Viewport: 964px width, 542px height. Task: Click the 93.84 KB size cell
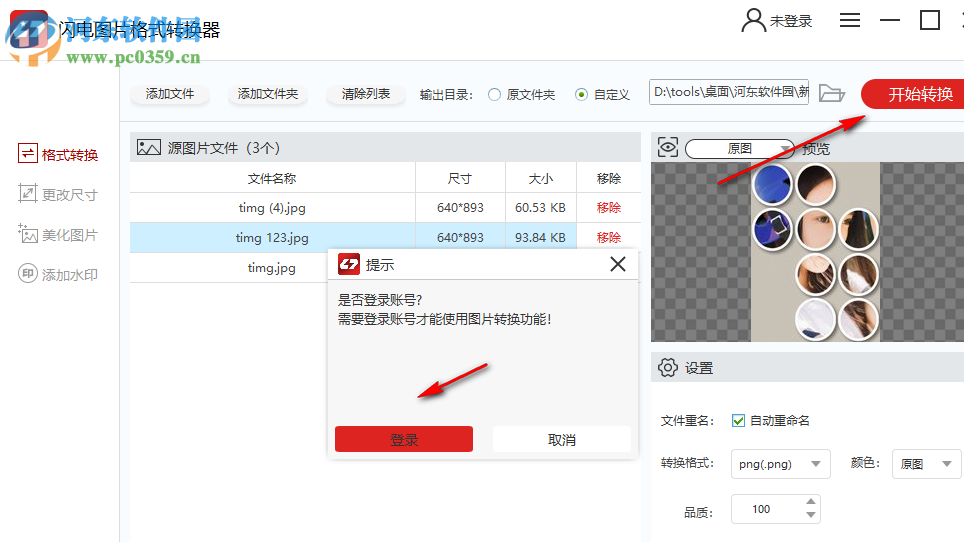pos(540,237)
